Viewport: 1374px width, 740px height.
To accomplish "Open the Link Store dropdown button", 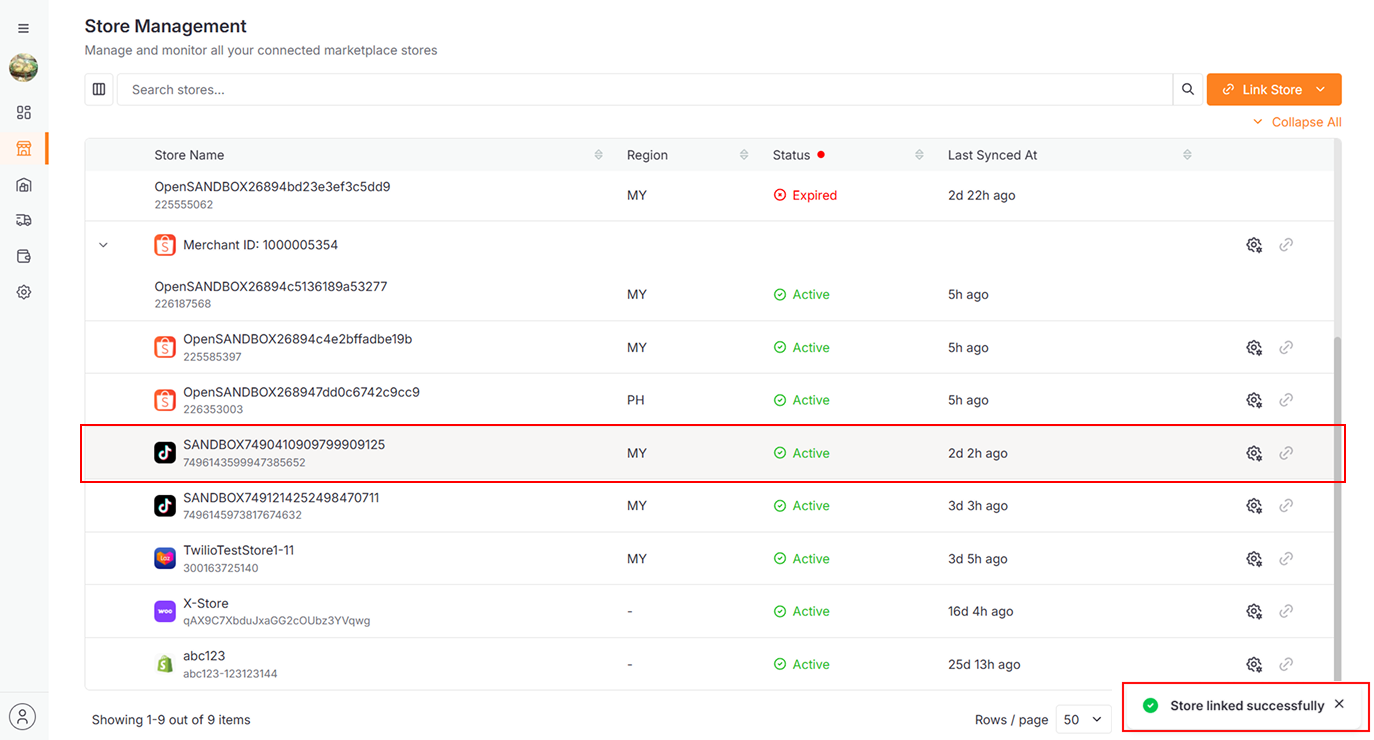I will 1273,89.
